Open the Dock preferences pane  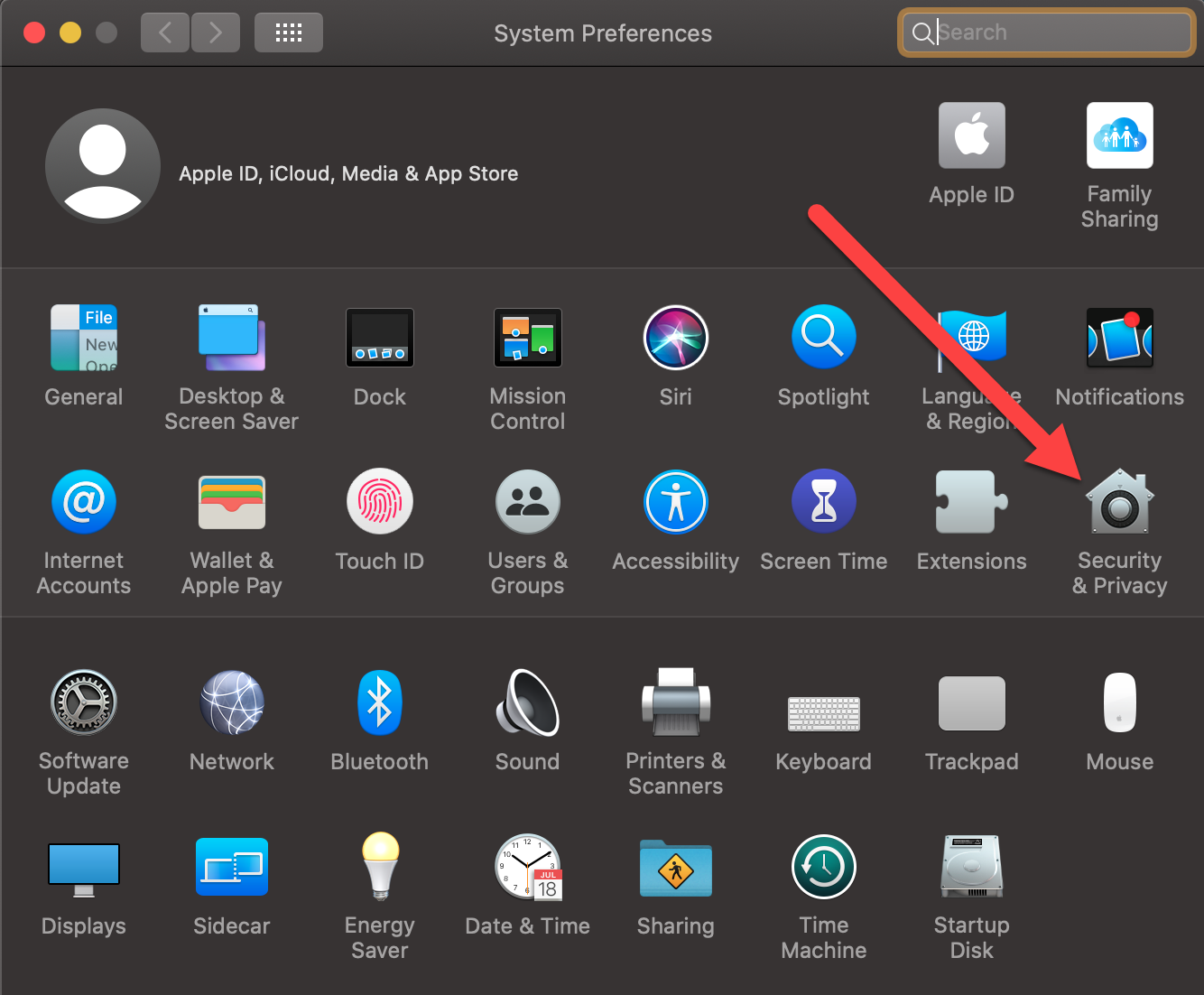[x=380, y=339]
